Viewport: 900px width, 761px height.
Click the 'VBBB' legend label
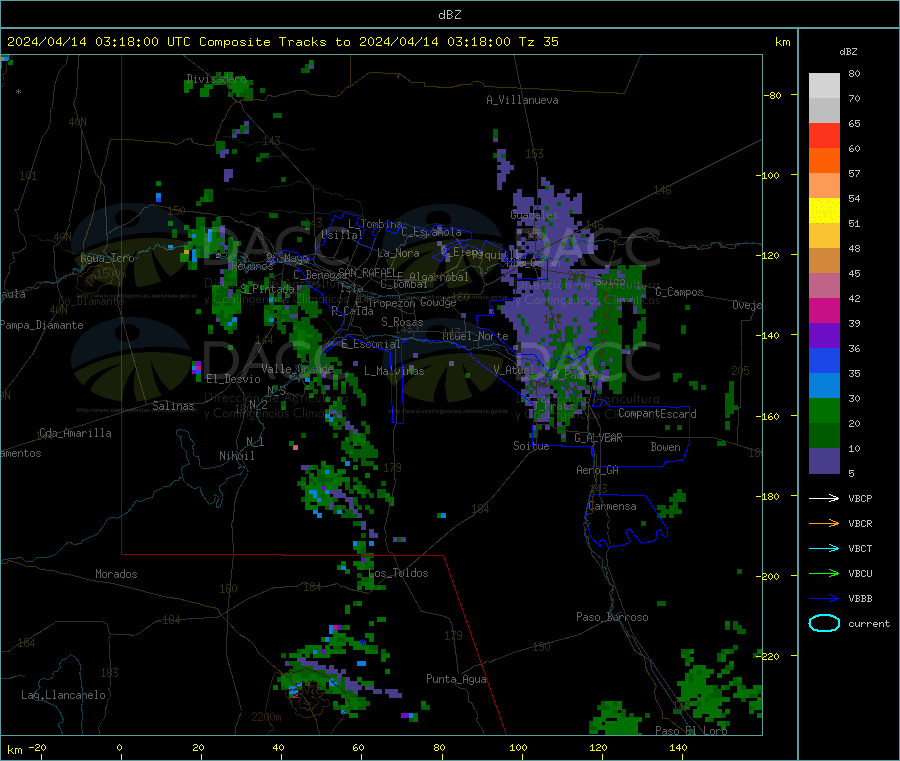[860, 598]
